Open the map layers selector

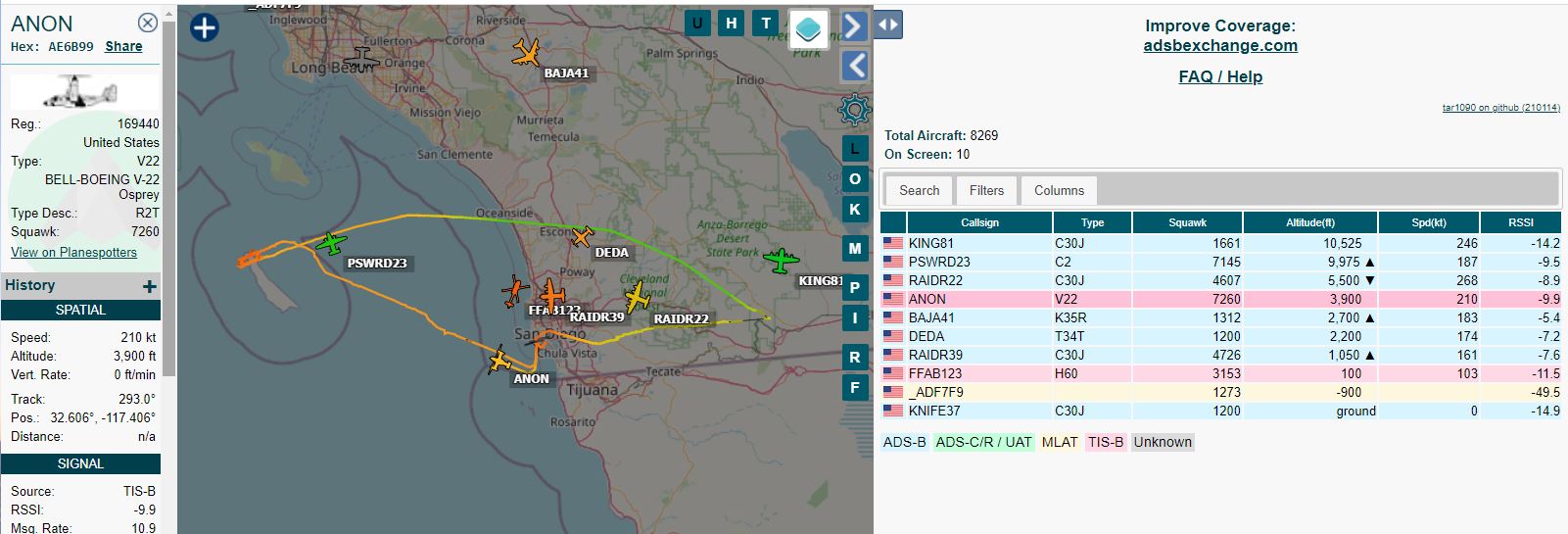click(x=808, y=27)
